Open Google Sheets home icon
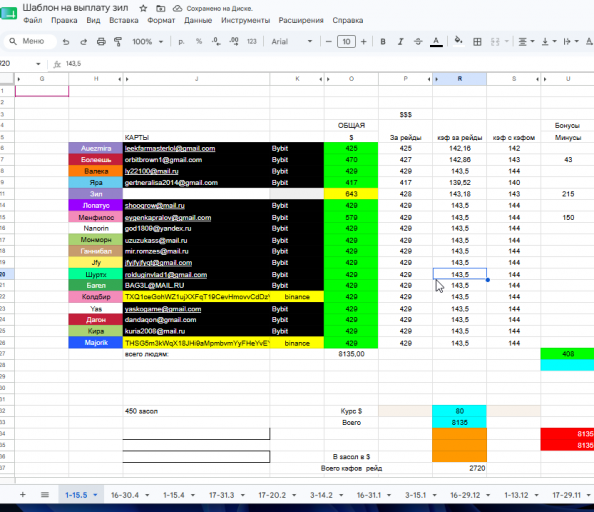The height and width of the screenshot is (512, 594). 8,14
